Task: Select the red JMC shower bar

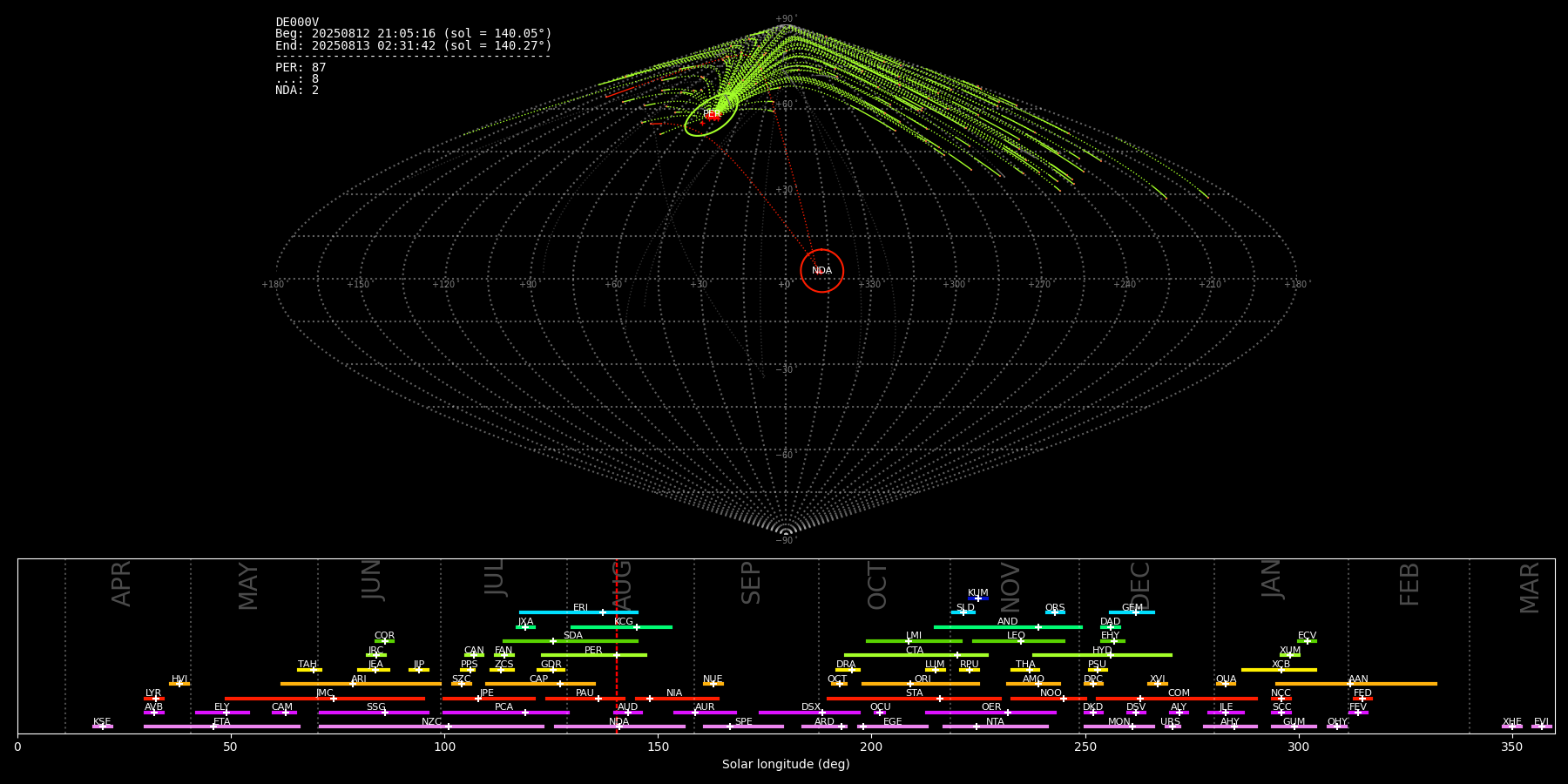Action: (x=325, y=699)
